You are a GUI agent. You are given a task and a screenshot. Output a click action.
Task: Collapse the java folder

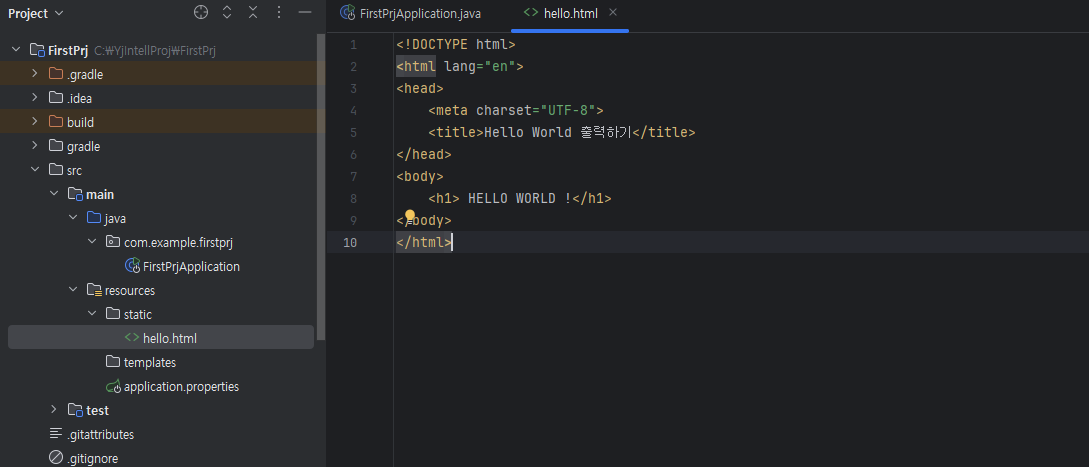(x=72, y=218)
